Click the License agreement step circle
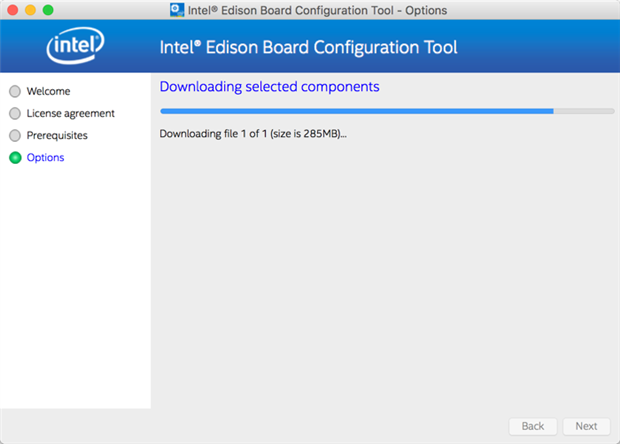The height and width of the screenshot is (444, 620). (x=15, y=113)
